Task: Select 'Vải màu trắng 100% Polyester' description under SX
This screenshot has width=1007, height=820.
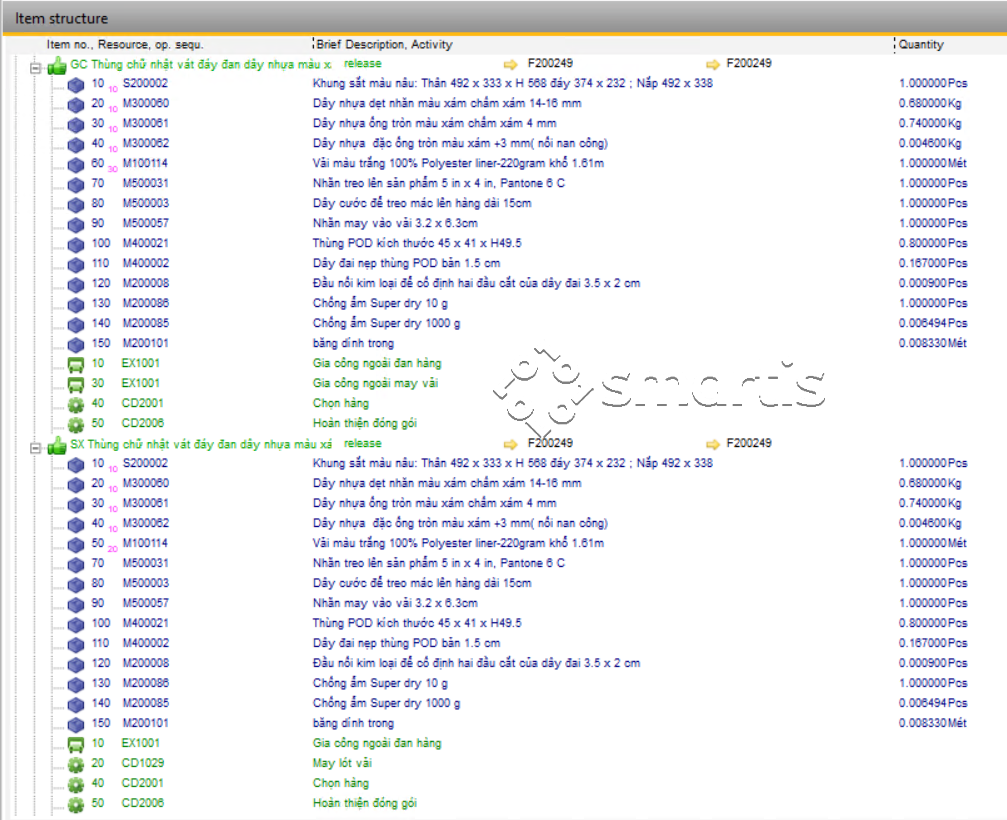Action: click(x=458, y=543)
